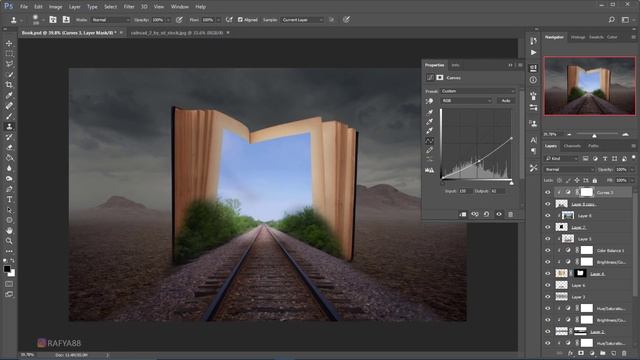Select edit points curve mode icon
This screenshot has height=360, width=640.
(x=429, y=141)
